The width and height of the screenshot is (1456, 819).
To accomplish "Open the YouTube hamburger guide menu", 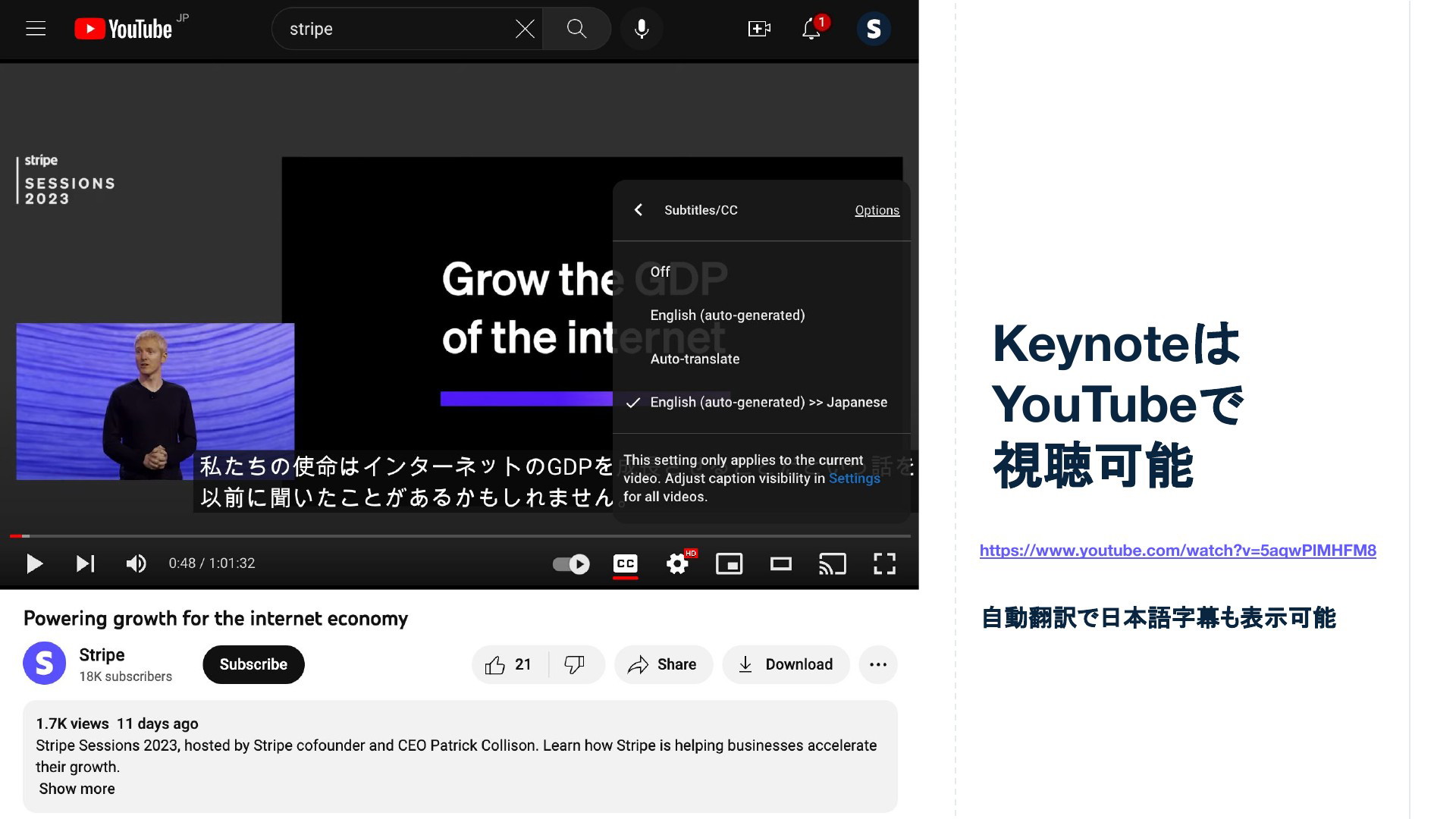I will (x=36, y=29).
